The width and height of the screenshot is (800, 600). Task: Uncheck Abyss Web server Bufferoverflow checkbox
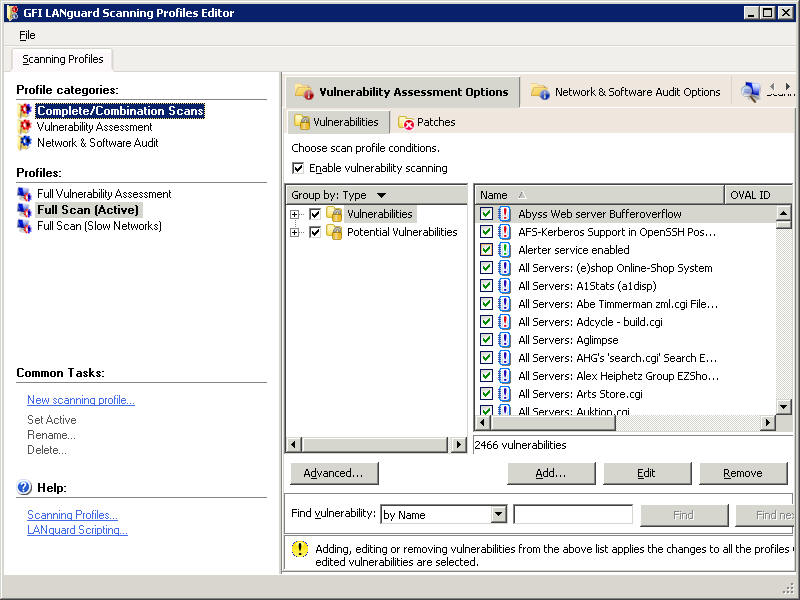click(486, 214)
